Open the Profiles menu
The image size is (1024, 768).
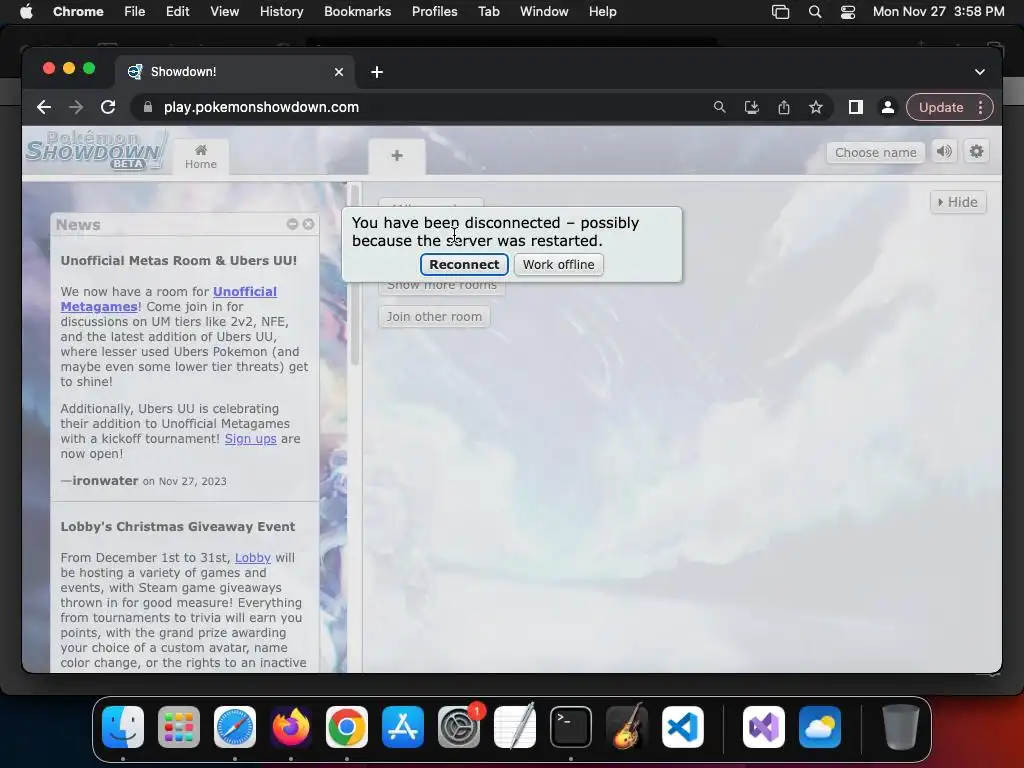click(x=434, y=12)
